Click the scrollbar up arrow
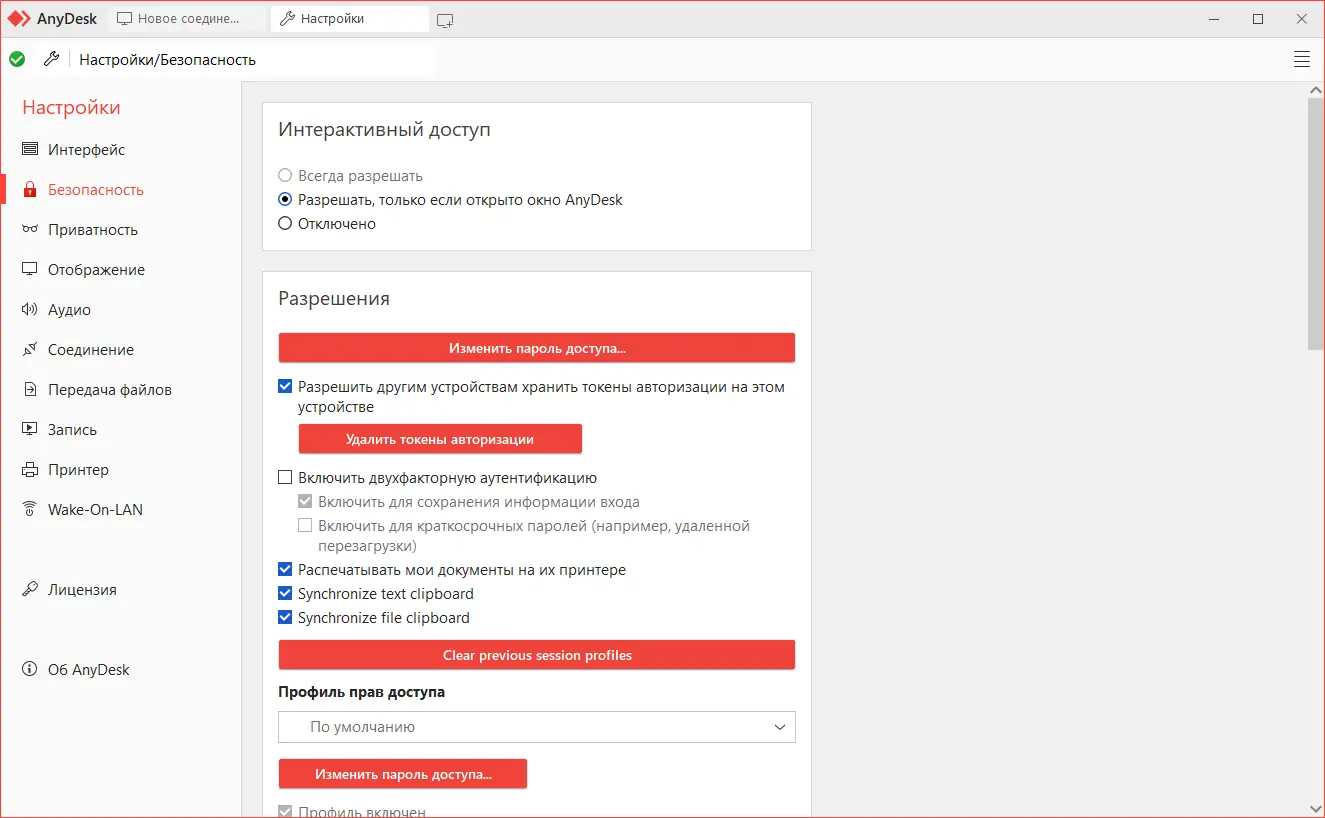1325x818 pixels. click(1316, 90)
